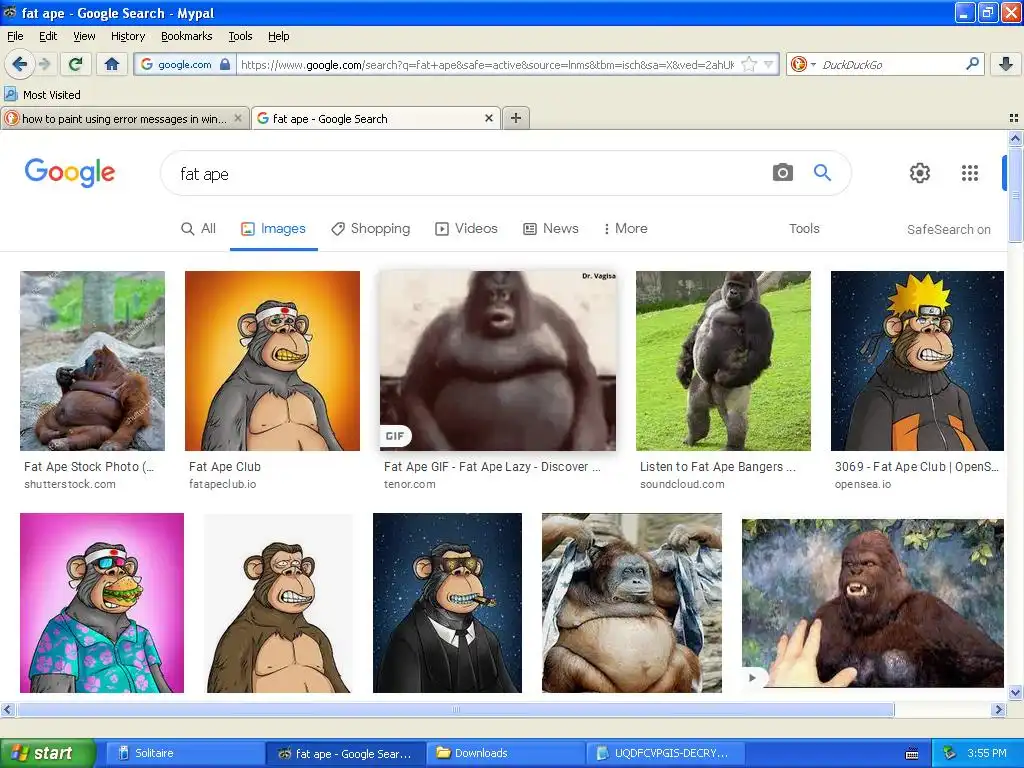The height and width of the screenshot is (768, 1024).
Task: Open the orange-background Fat Ape Club thumbnail
Action: pos(272,360)
